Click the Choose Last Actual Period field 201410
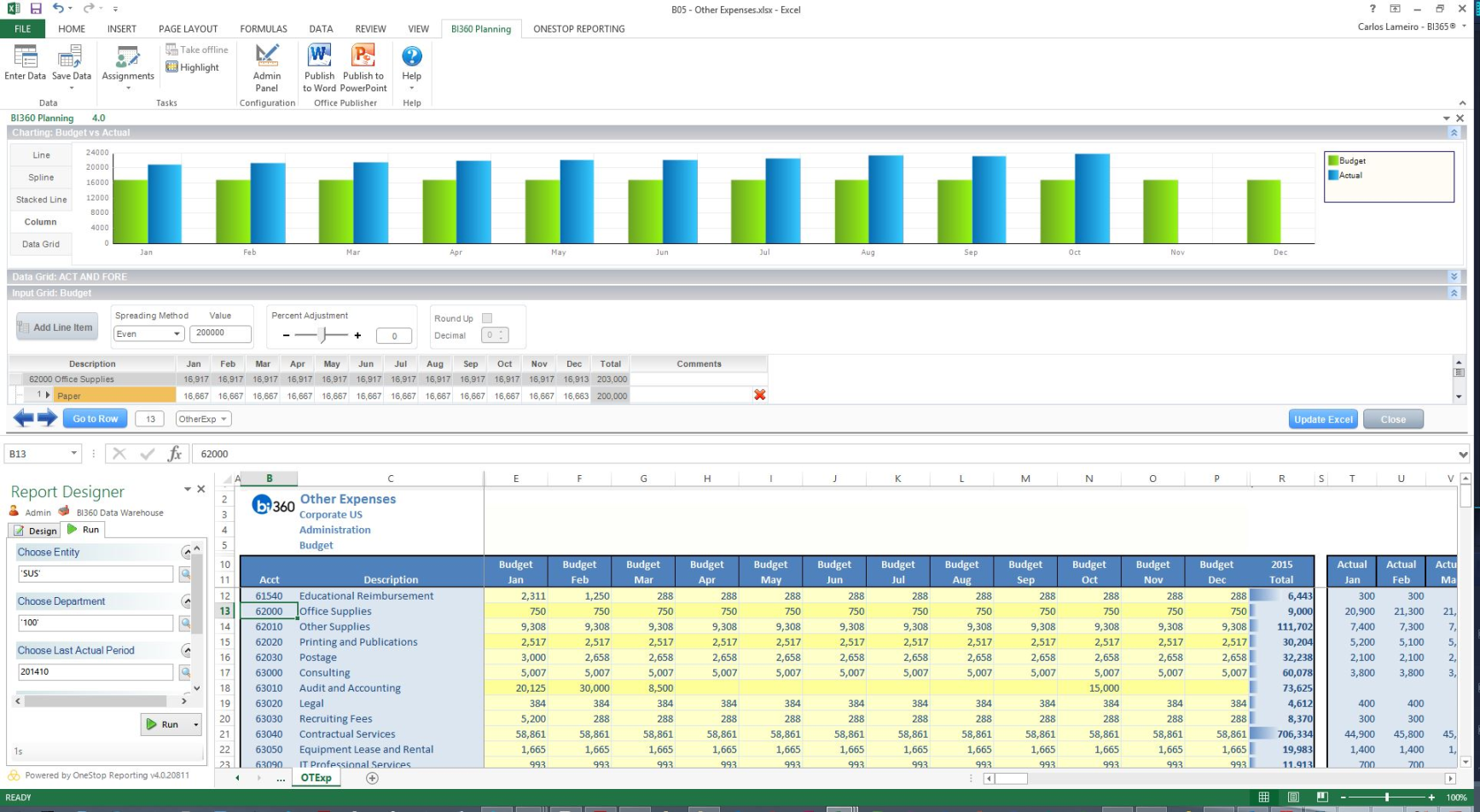Screen dimensions: 1480x812 tap(96, 672)
